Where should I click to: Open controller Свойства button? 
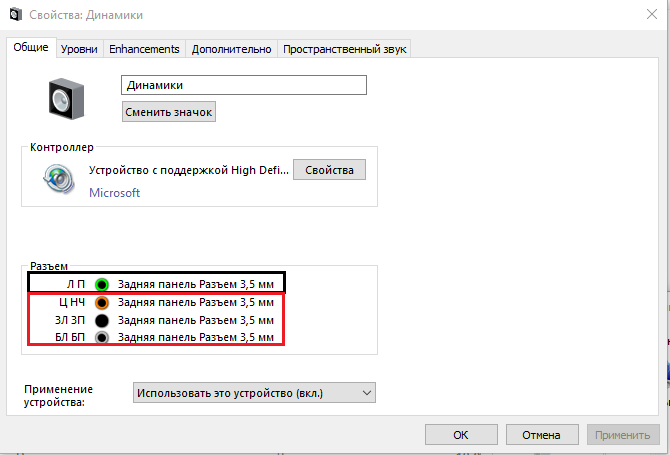click(x=329, y=170)
